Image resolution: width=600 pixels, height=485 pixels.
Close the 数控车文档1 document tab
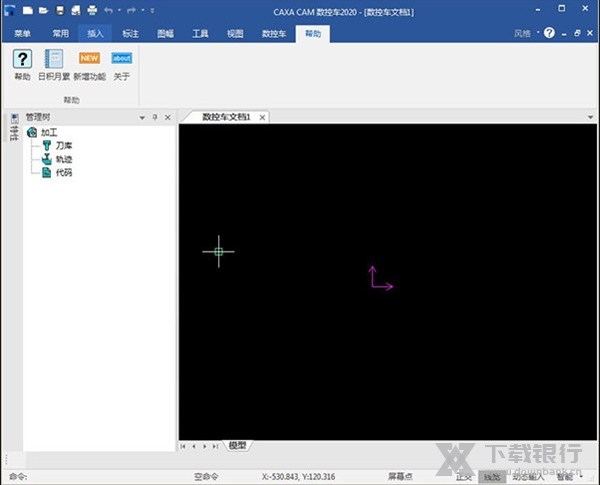(x=263, y=117)
